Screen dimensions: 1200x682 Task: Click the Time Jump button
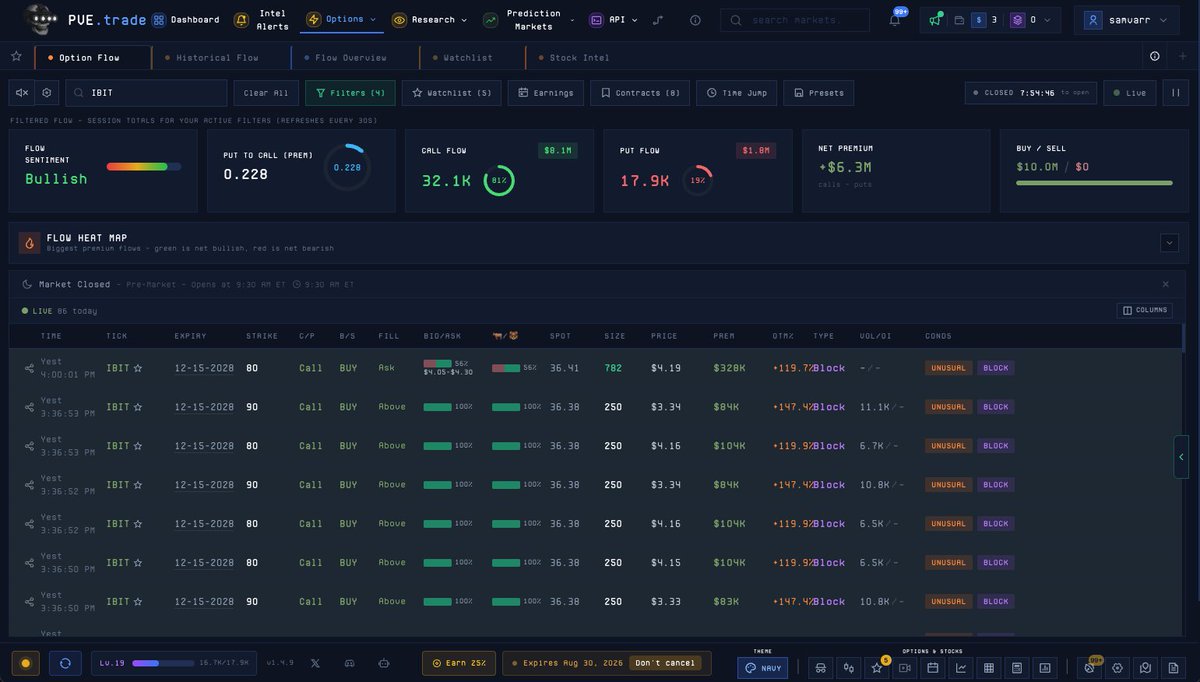point(736,93)
